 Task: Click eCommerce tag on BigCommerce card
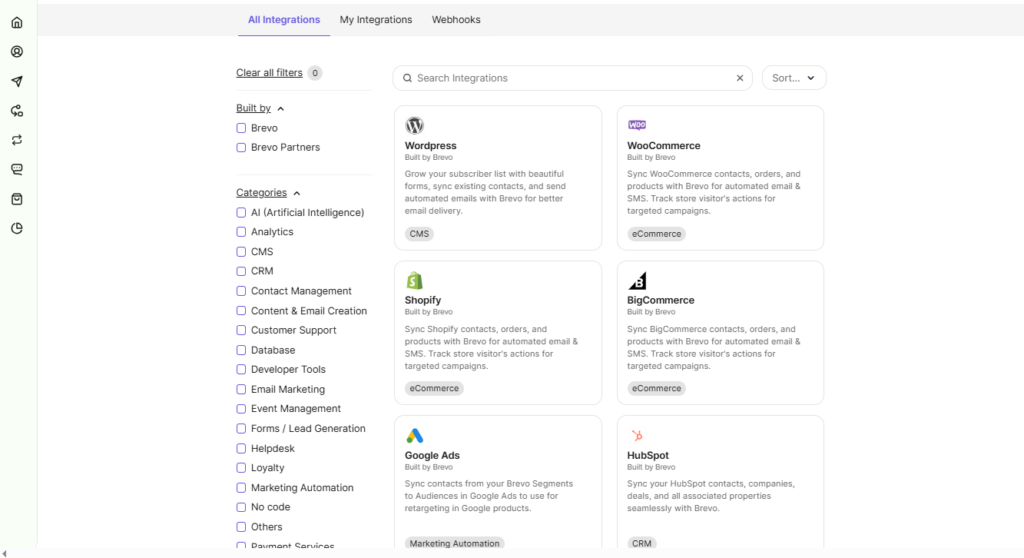[656, 388]
